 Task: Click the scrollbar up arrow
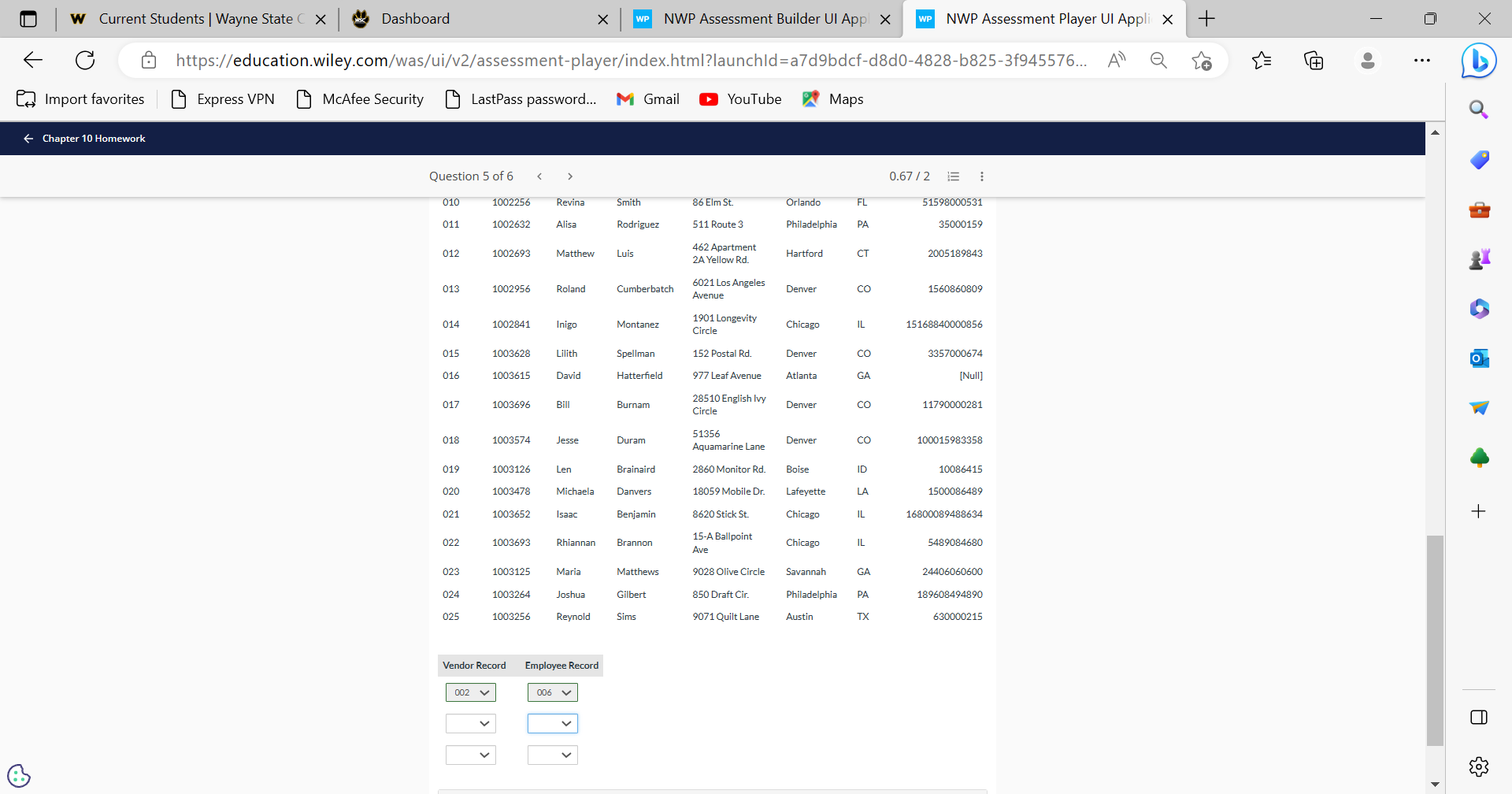point(1435,132)
